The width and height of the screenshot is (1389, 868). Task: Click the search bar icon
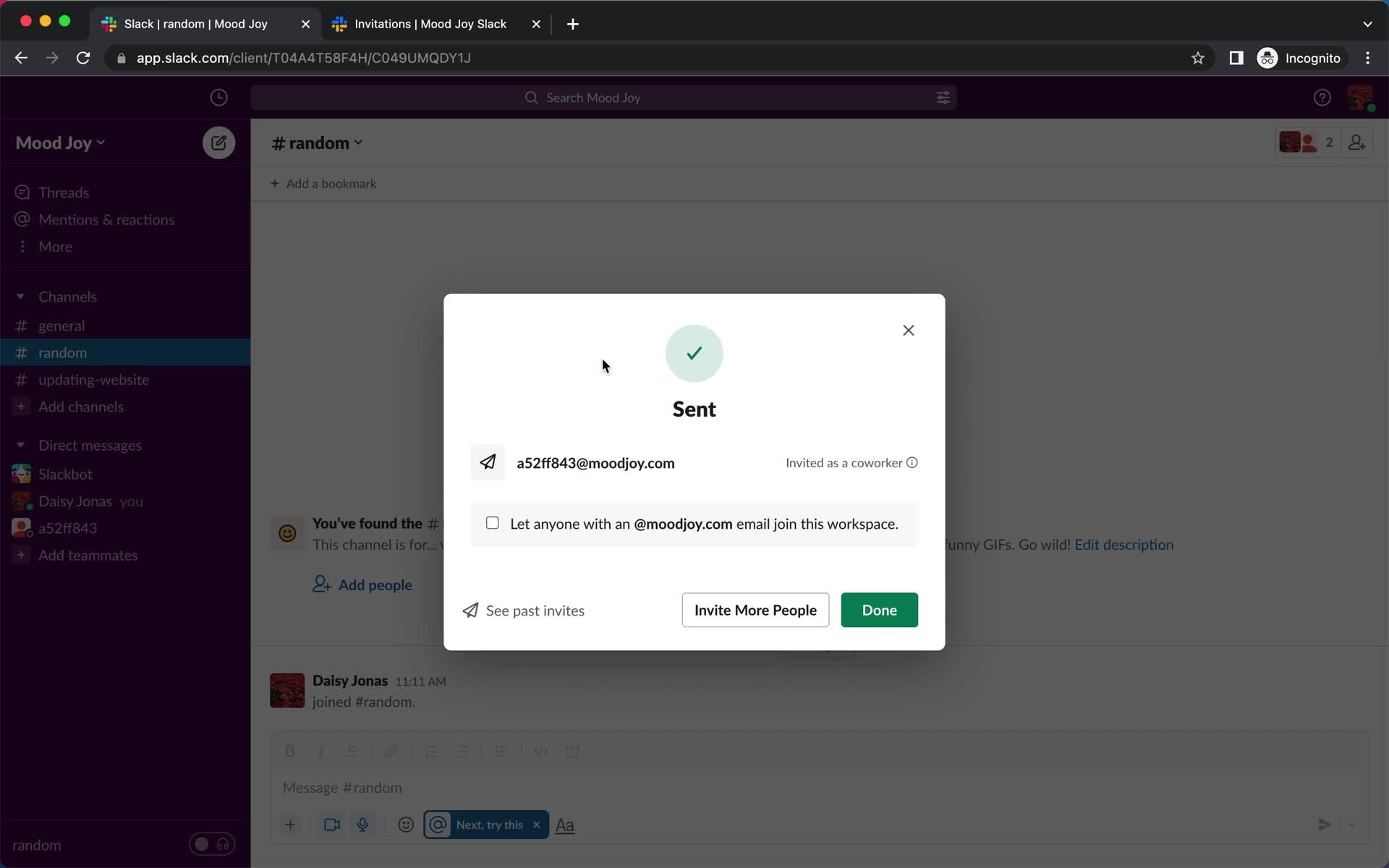pyautogui.click(x=531, y=97)
